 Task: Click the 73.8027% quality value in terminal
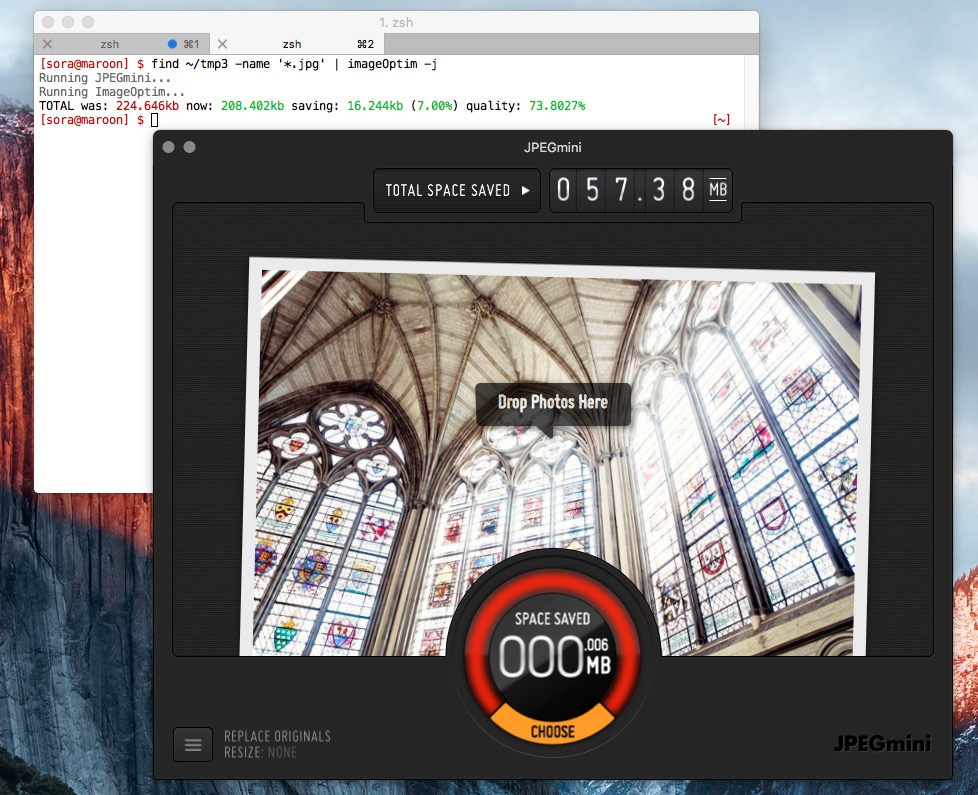[x=557, y=106]
